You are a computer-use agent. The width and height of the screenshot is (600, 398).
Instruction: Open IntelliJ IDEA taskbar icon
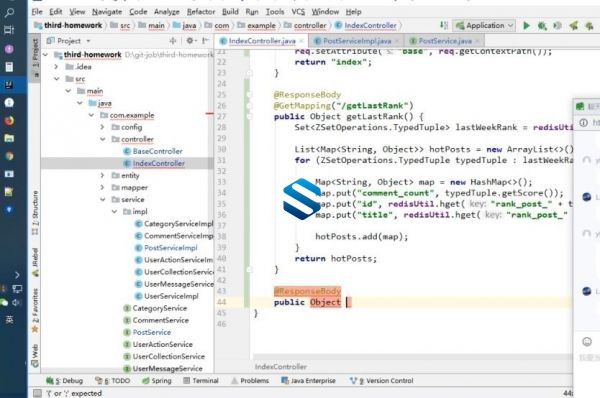coord(9,85)
